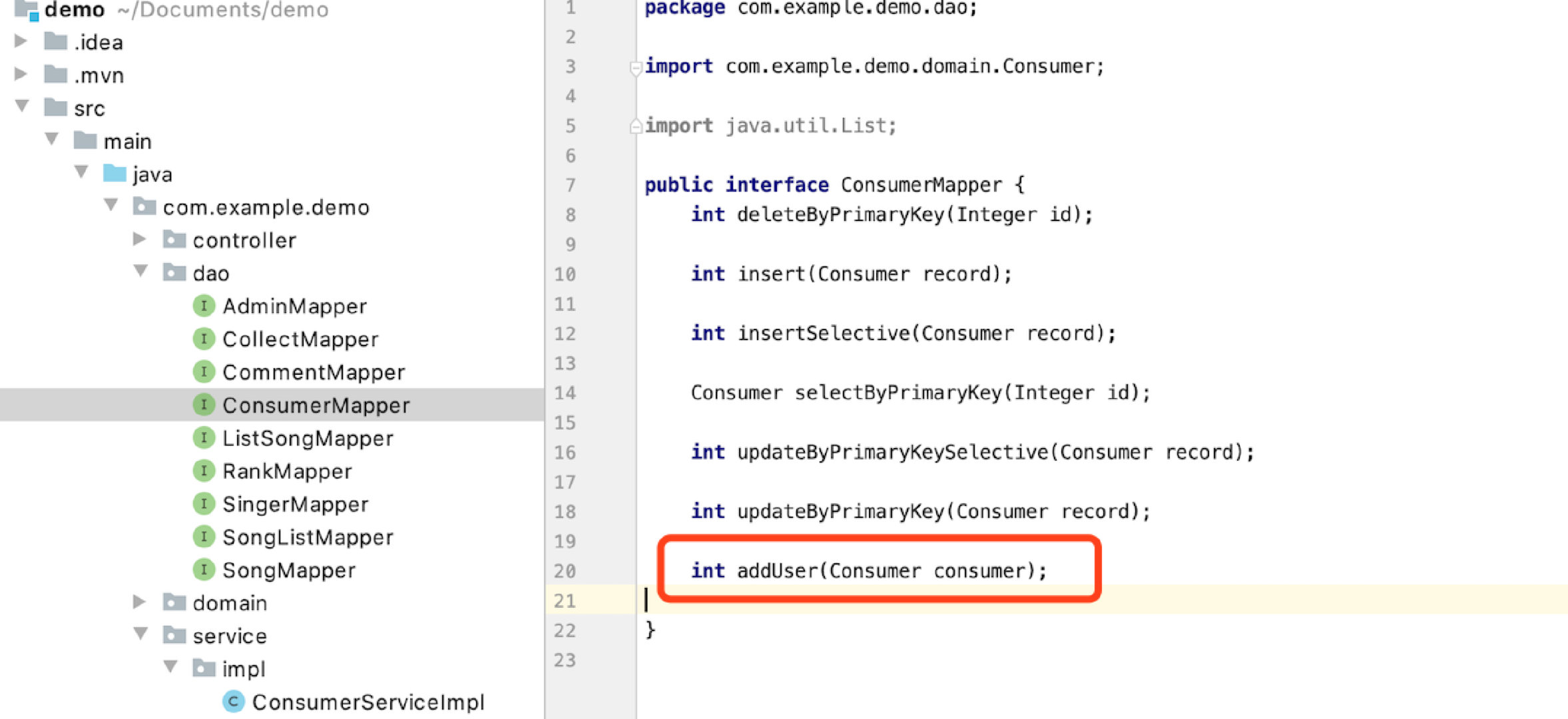Click updateByPrimaryKeySelective method in editor

click(892, 451)
